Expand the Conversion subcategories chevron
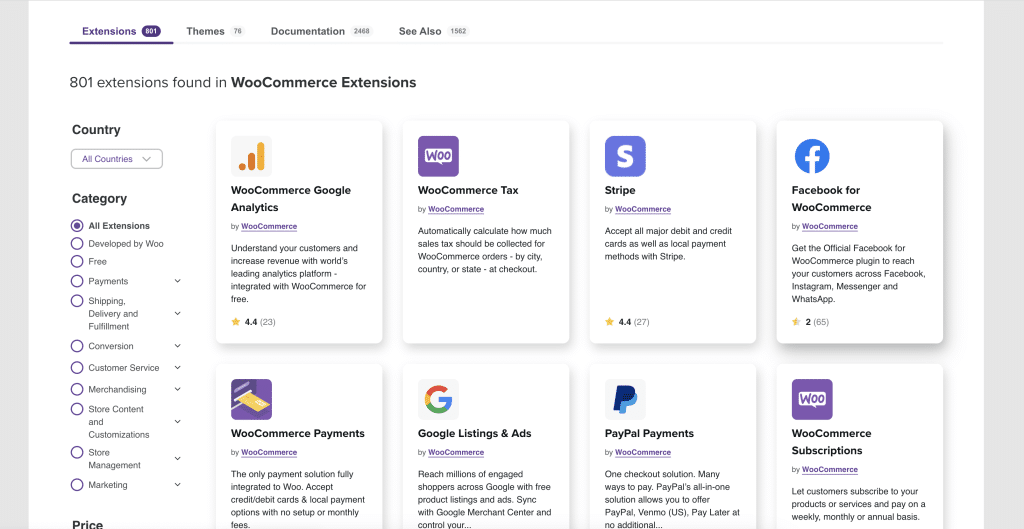This screenshot has height=529, width=1024. click(x=178, y=346)
